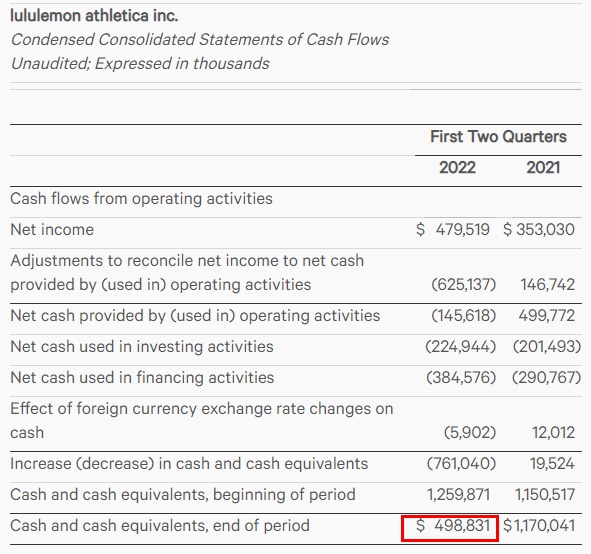591x554 pixels.
Task: Click Condensed Consolidated Statements of Cash Flows subtitle
Action: pos(200,40)
